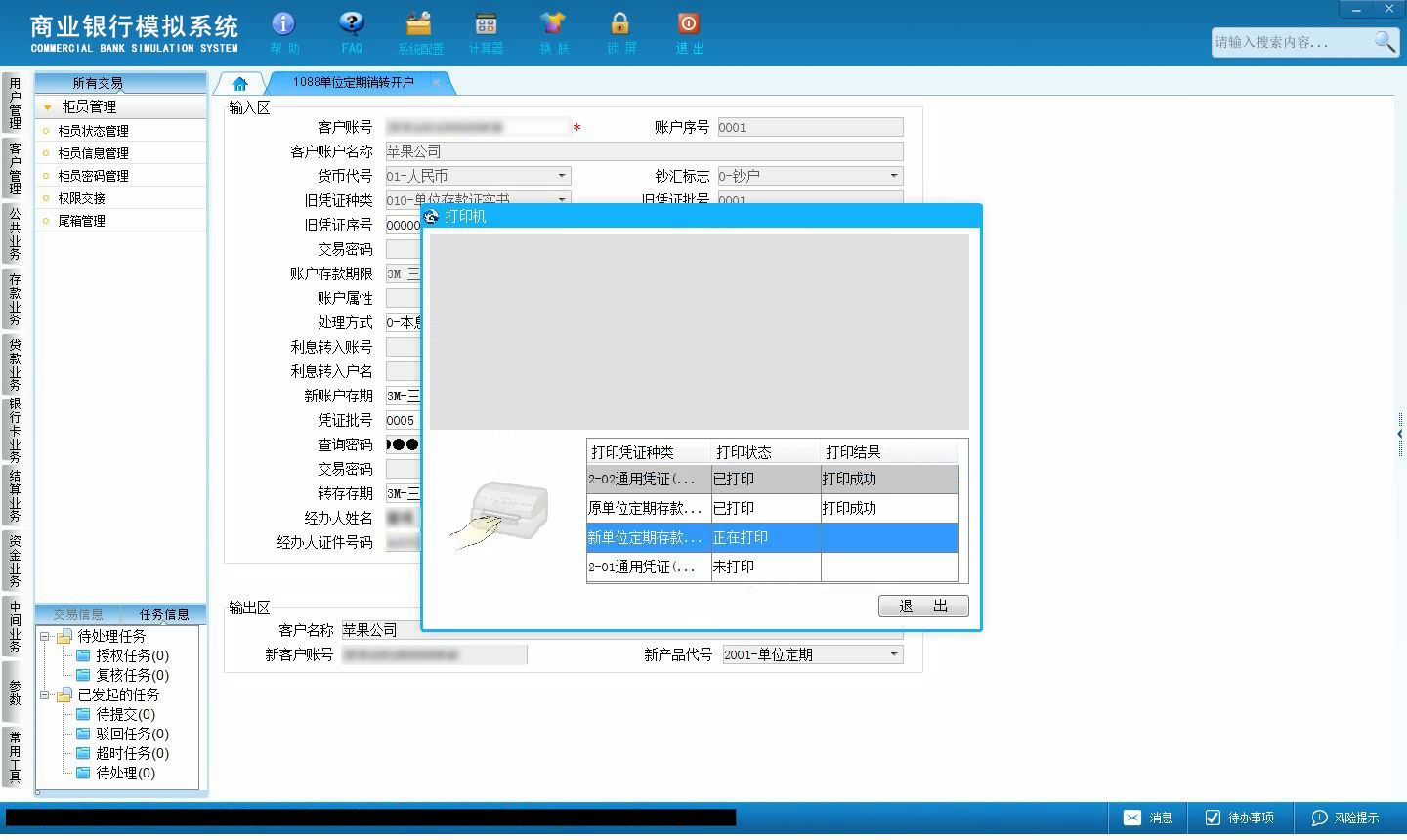Image resolution: width=1407 pixels, height=840 pixels.
Task: Collapse the 已发起的任务 tree node
Action: [x=44, y=694]
